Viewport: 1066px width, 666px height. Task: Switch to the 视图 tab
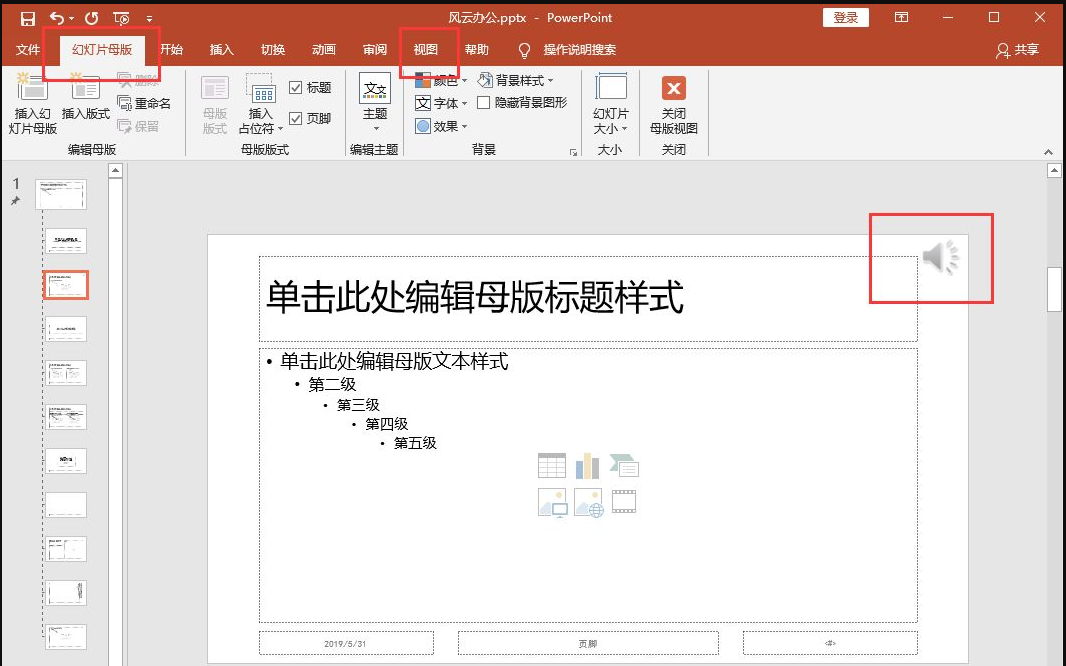point(426,50)
